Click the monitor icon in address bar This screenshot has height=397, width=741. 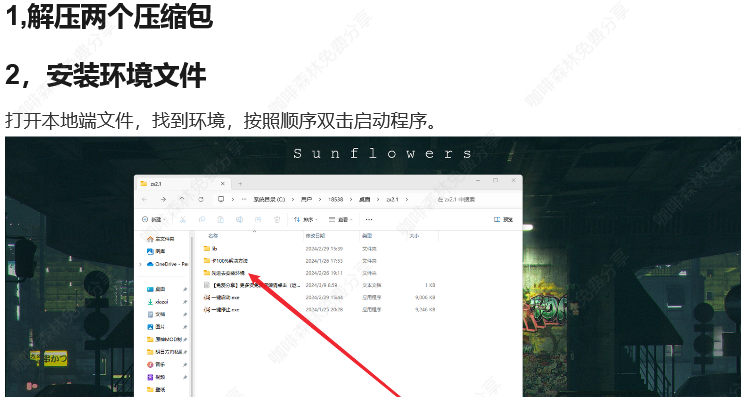click(x=221, y=199)
